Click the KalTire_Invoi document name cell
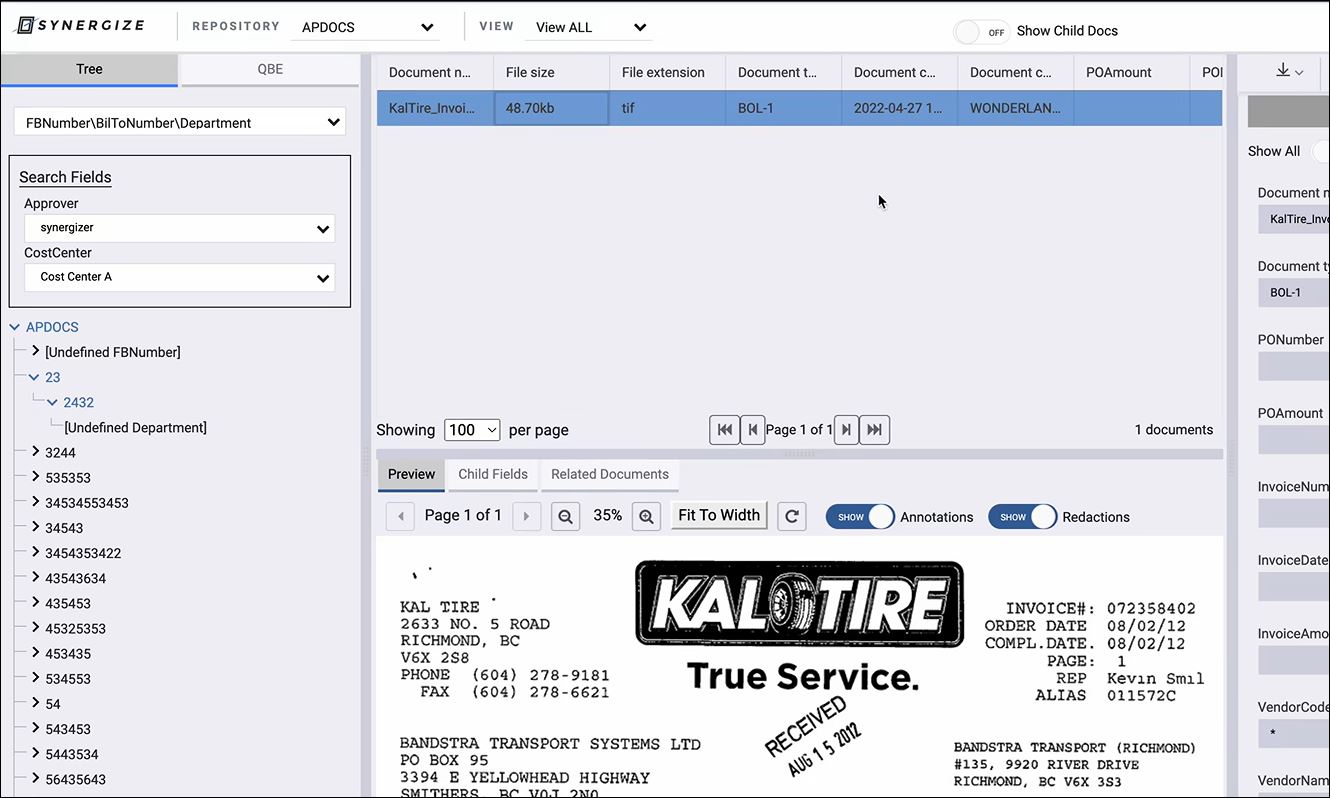This screenshot has width=1330, height=798. [x=435, y=108]
